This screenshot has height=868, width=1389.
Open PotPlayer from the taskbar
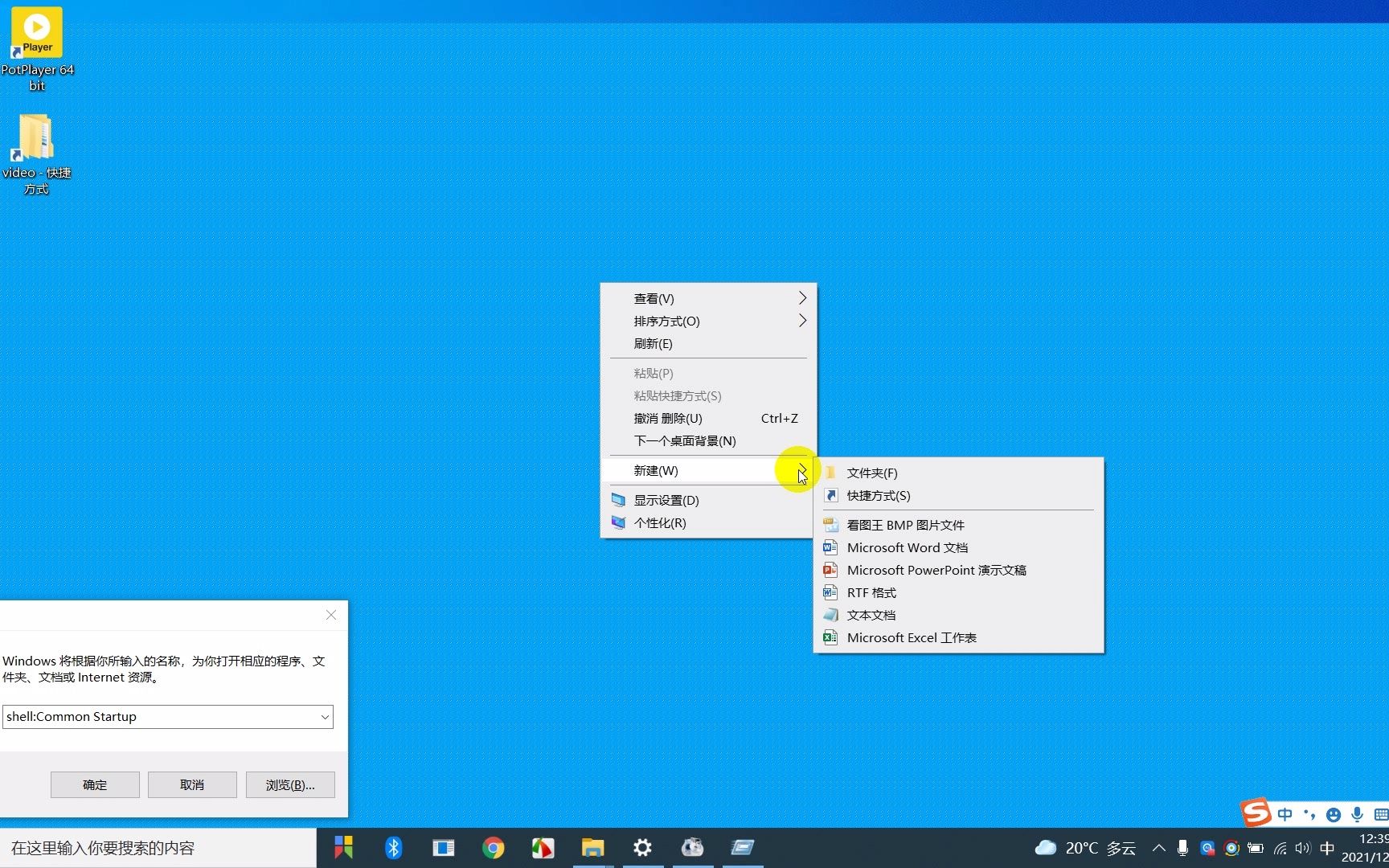click(543, 848)
